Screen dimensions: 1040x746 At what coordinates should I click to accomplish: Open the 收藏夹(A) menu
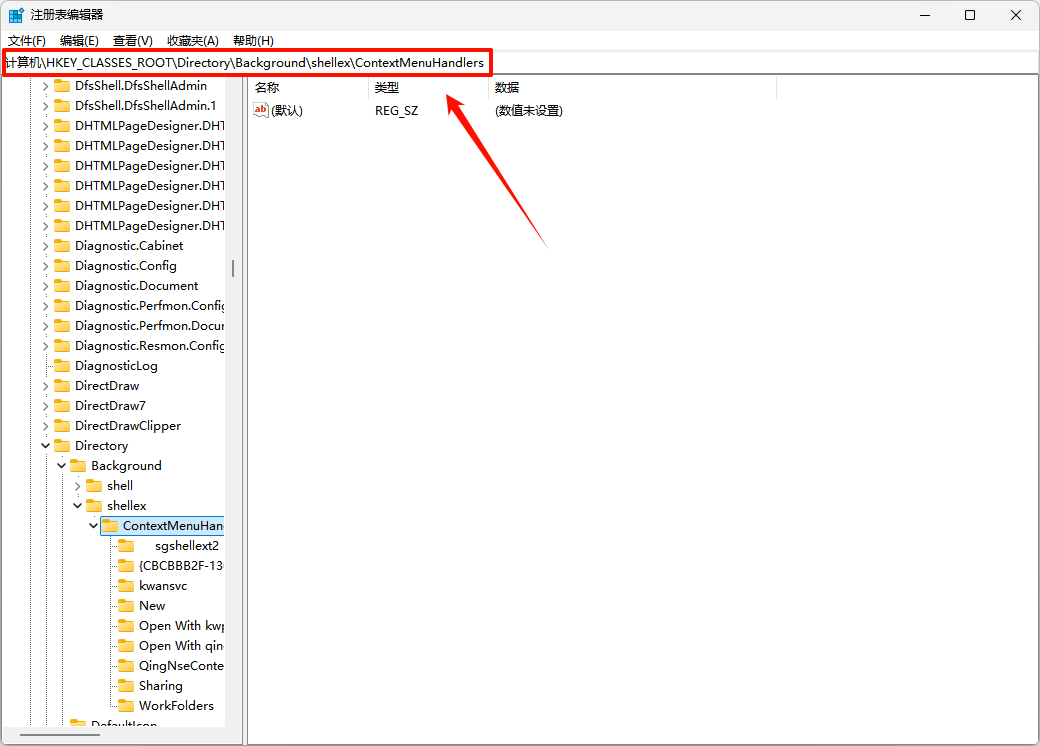[x=192, y=40]
